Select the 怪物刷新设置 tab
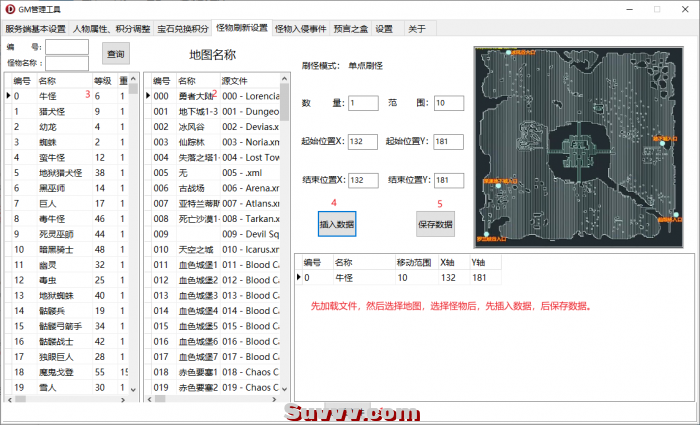Viewport: 700px width, 425px height. coord(242,28)
